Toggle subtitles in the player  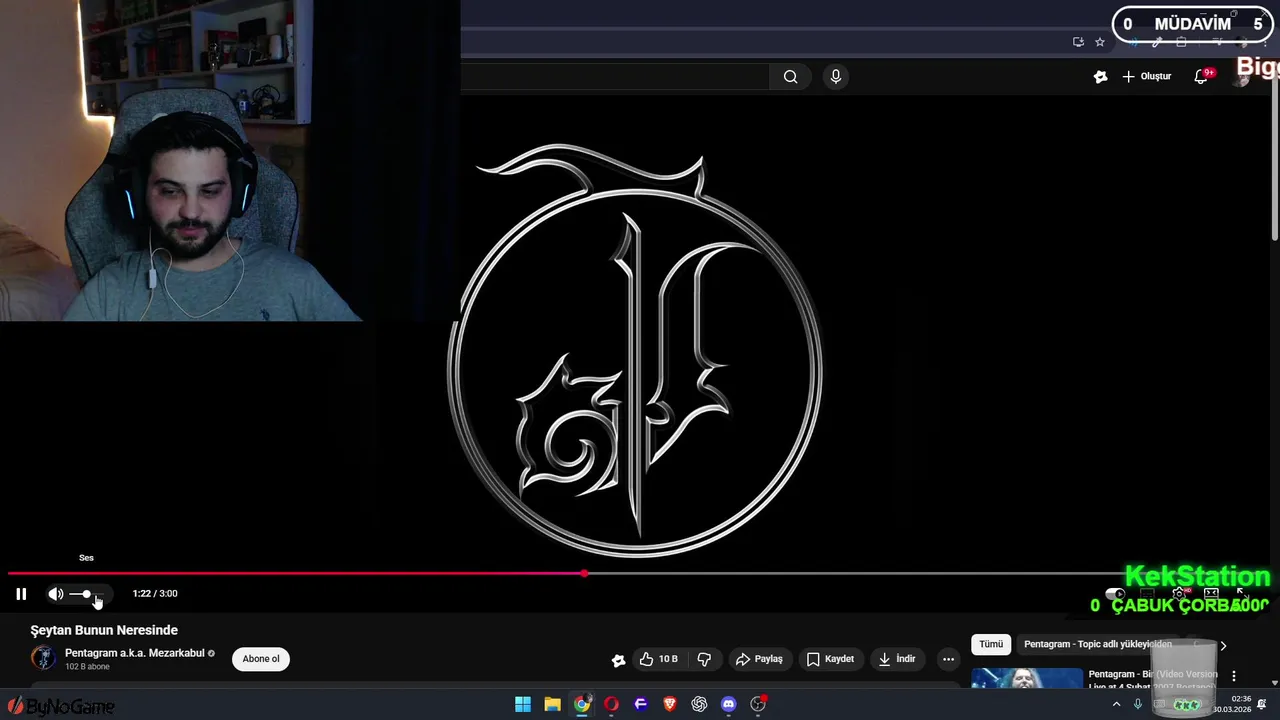(1148, 594)
